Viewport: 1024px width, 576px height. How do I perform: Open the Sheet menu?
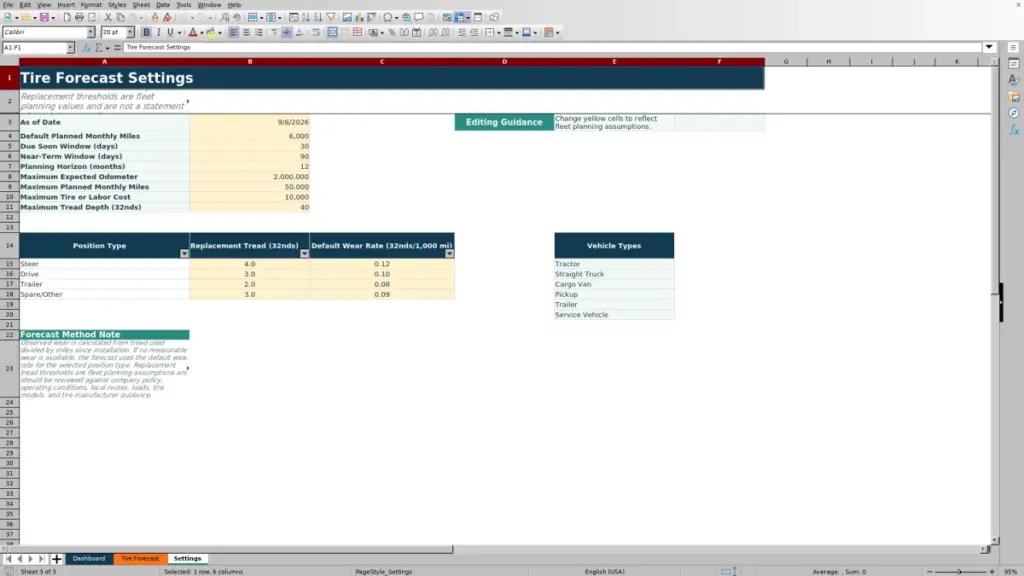tap(141, 5)
